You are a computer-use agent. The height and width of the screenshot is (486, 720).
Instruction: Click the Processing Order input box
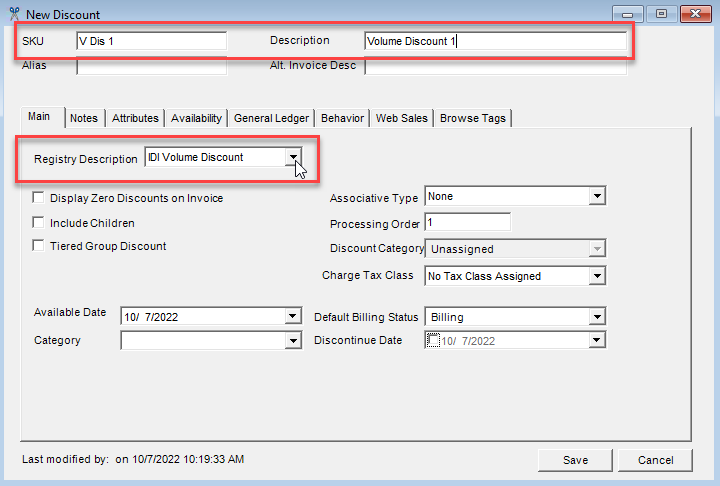[x=468, y=223]
